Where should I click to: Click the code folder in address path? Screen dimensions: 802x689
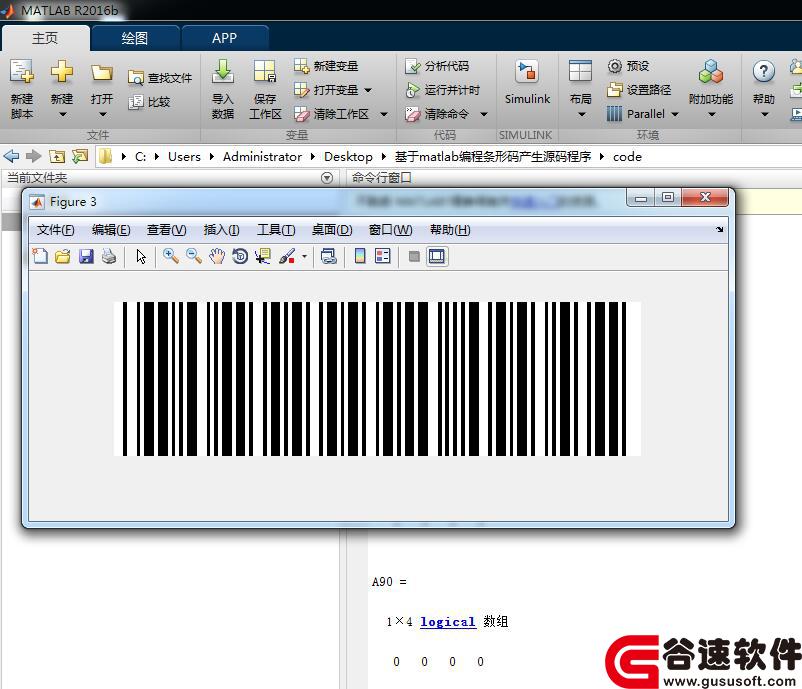(627, 157)
